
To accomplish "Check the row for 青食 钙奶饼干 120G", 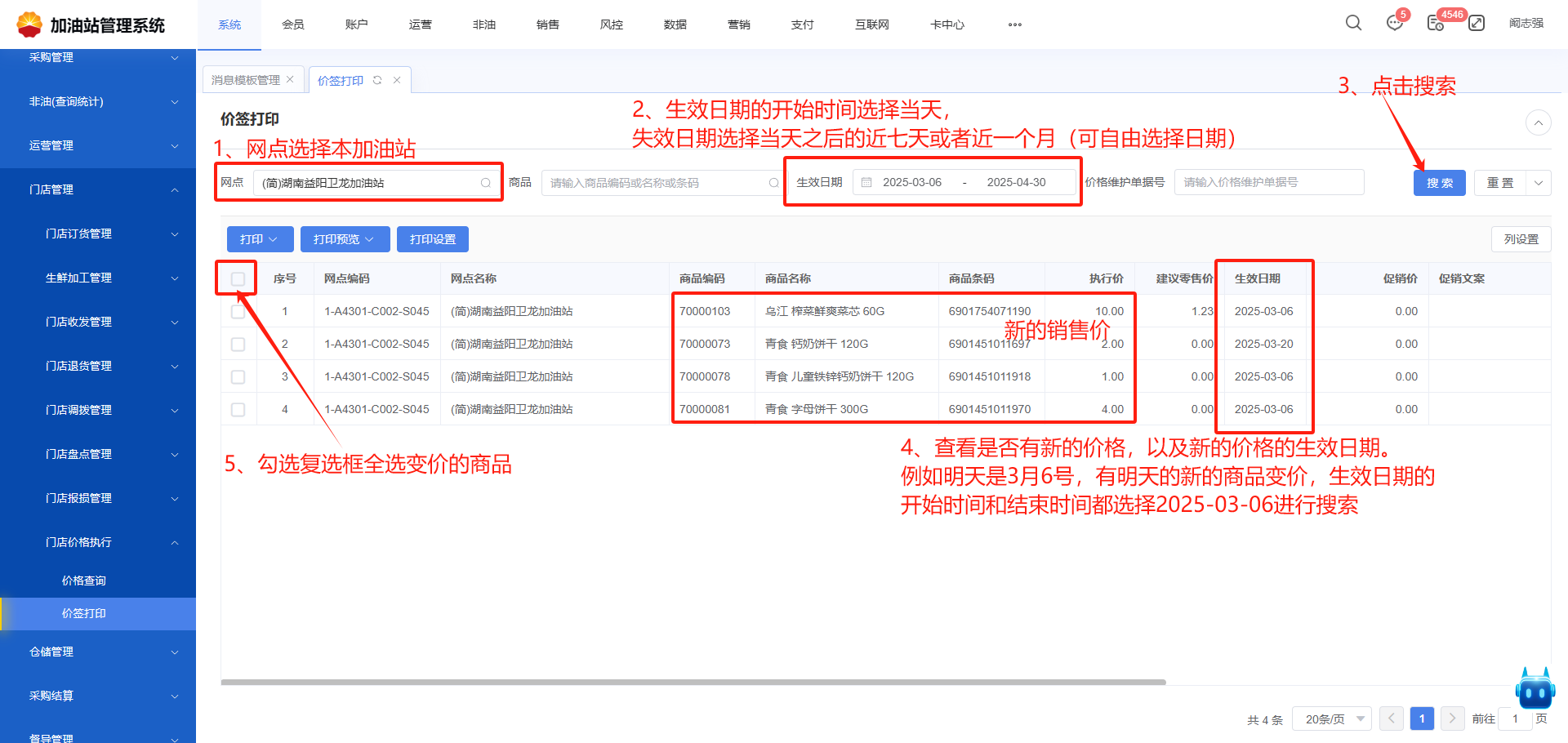I will pyautogui.click(x=238, y=345).
